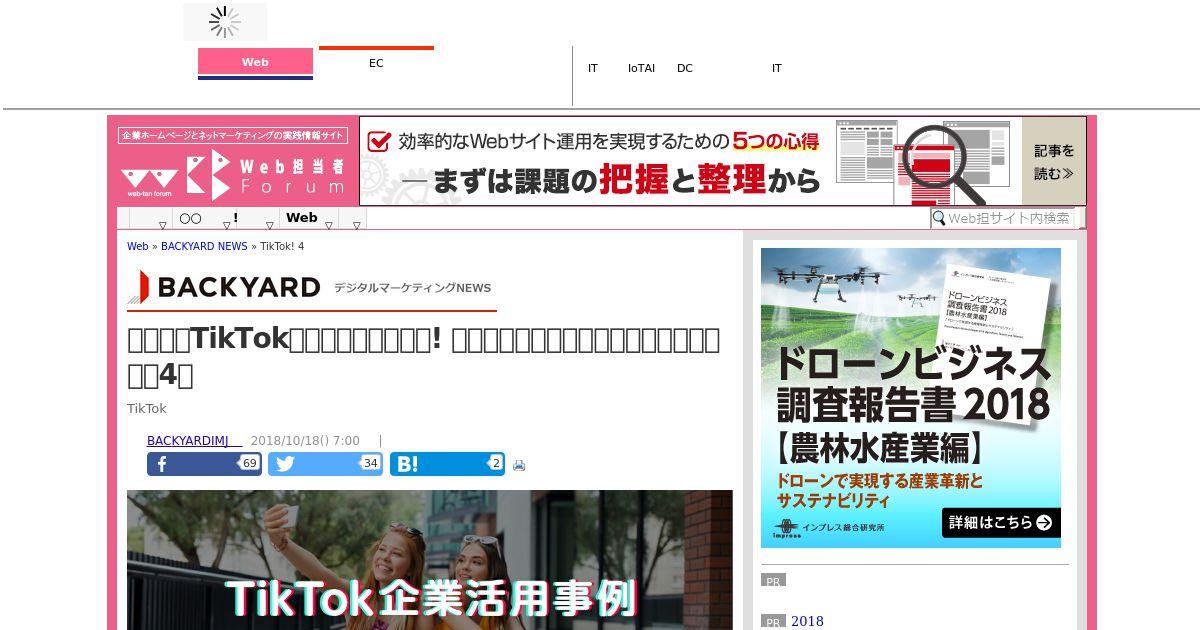
Task: Follow the BACKYARD NEWS breadcrumb link
Action: click(204, 246)
